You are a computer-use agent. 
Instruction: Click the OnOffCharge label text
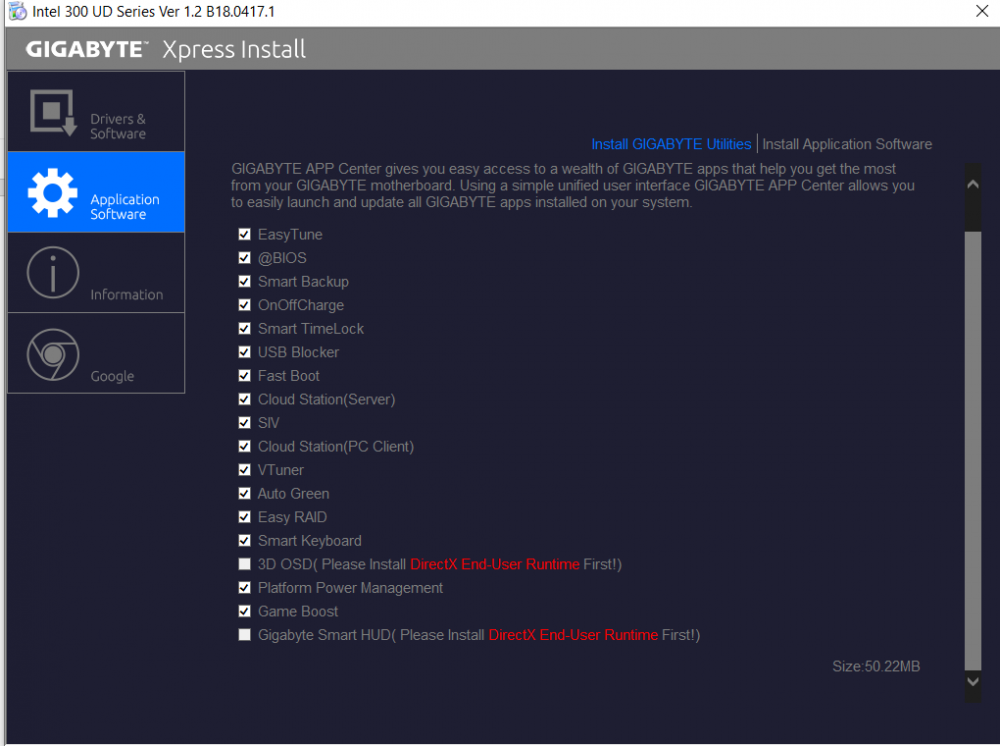(301, 305)
